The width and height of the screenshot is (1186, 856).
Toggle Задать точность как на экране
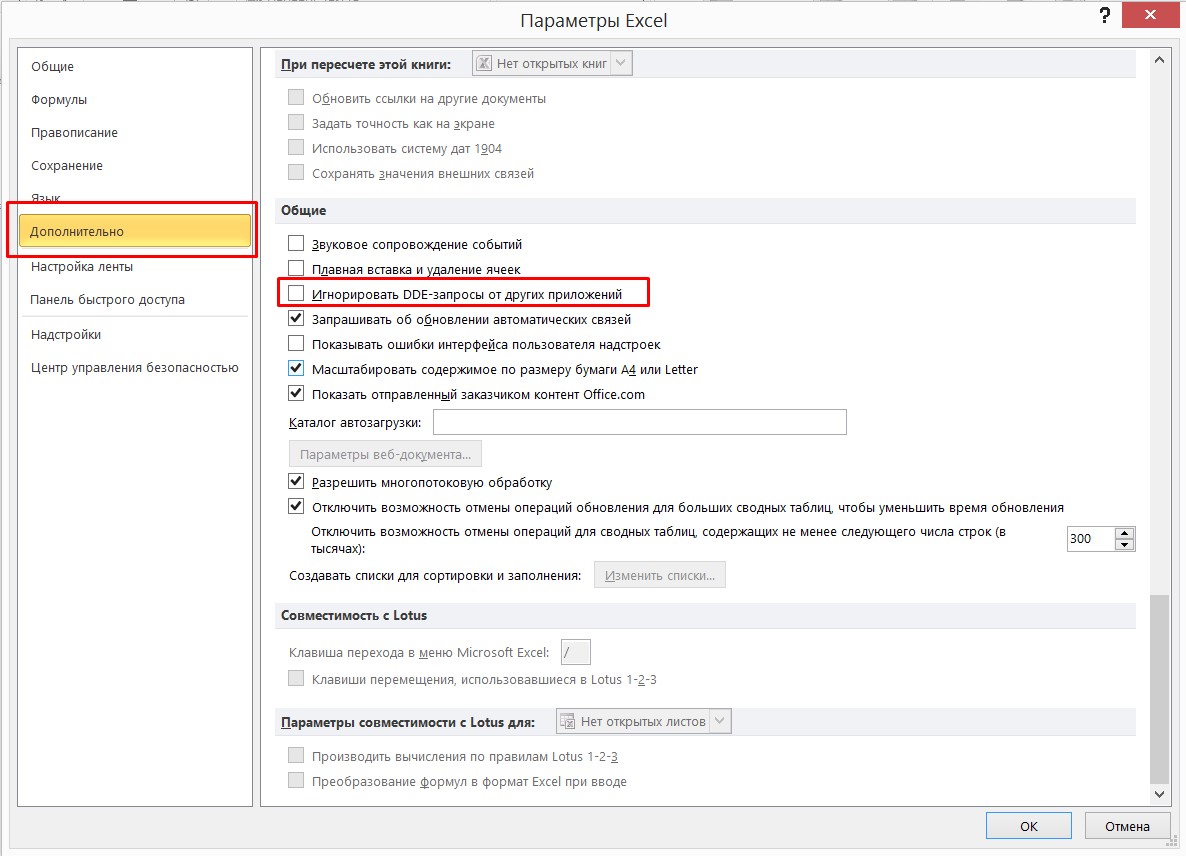pyautogui.click(x=296, y=123)
